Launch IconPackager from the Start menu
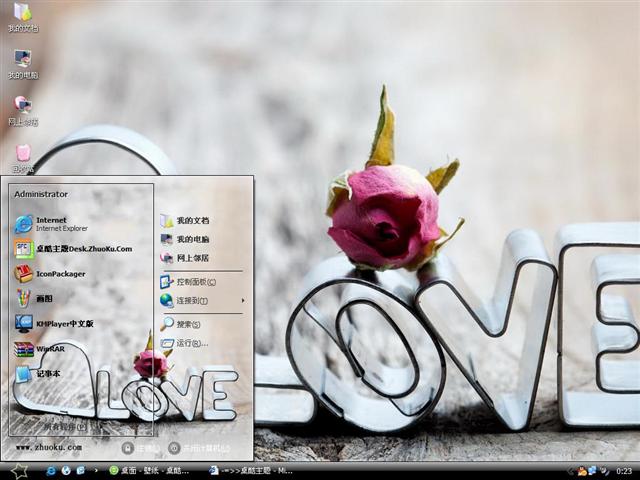This screenshot has width=640, height=480. 60,274
